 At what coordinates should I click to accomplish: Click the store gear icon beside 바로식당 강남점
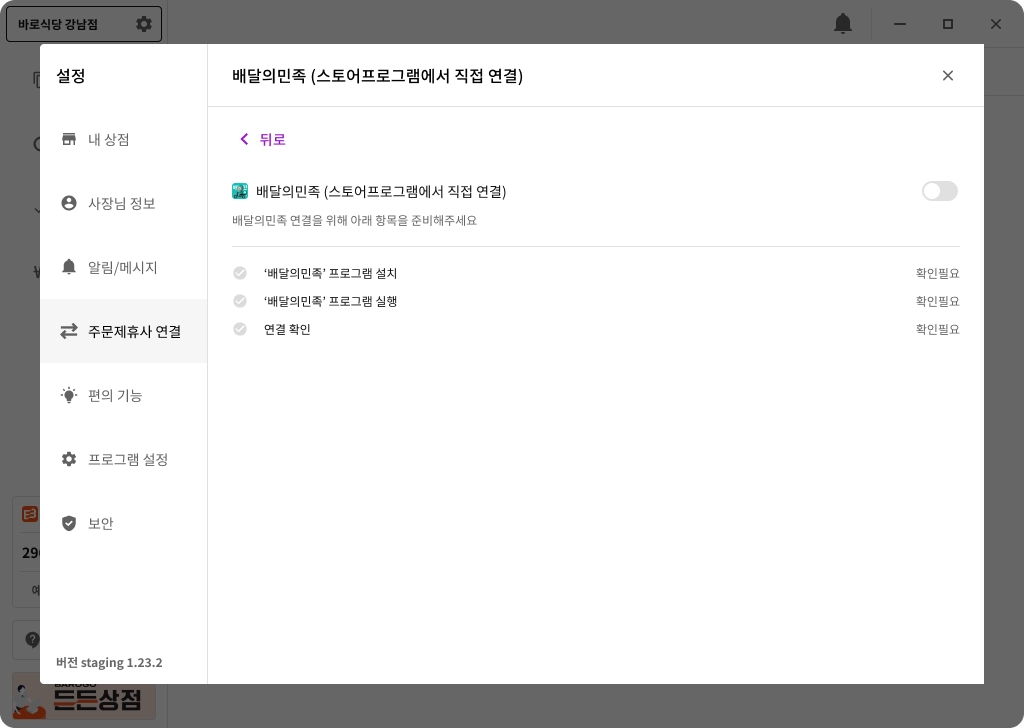[144, 24]
